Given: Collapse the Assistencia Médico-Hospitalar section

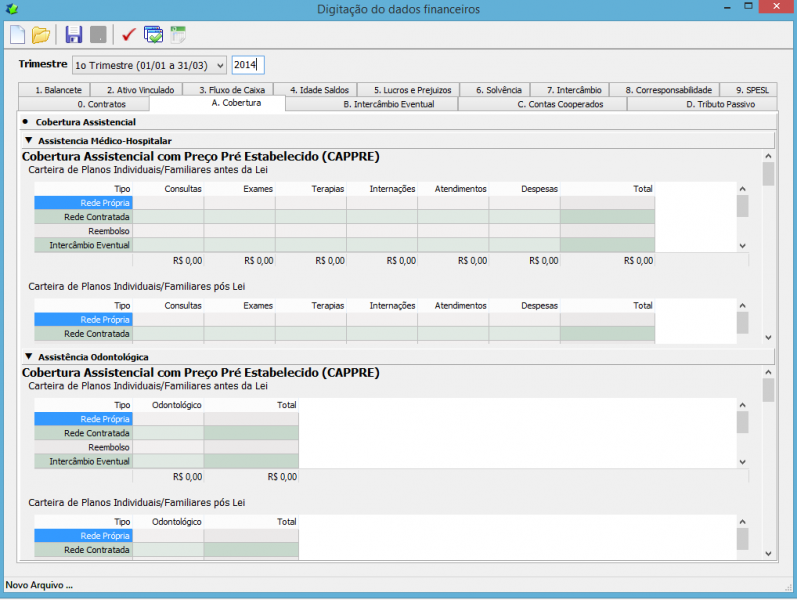Looking at the screenshot, I should 28,140.
